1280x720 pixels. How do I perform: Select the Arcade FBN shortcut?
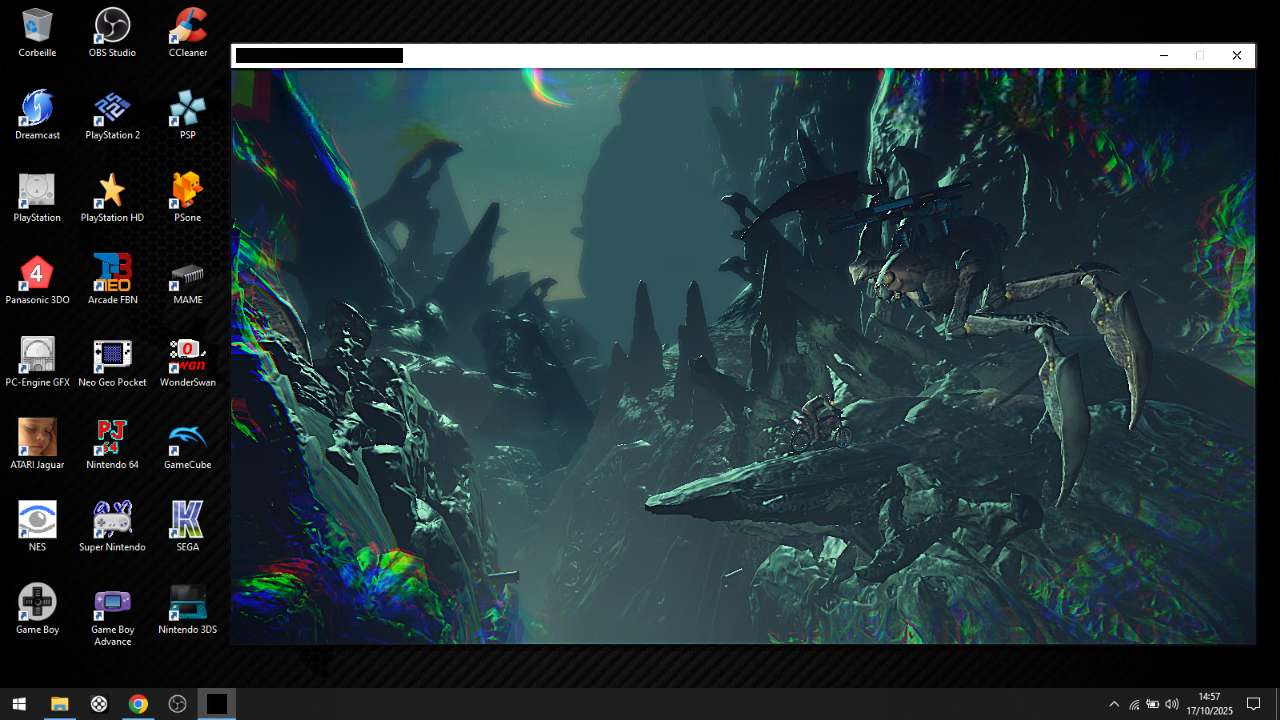(x=112, y=274)
